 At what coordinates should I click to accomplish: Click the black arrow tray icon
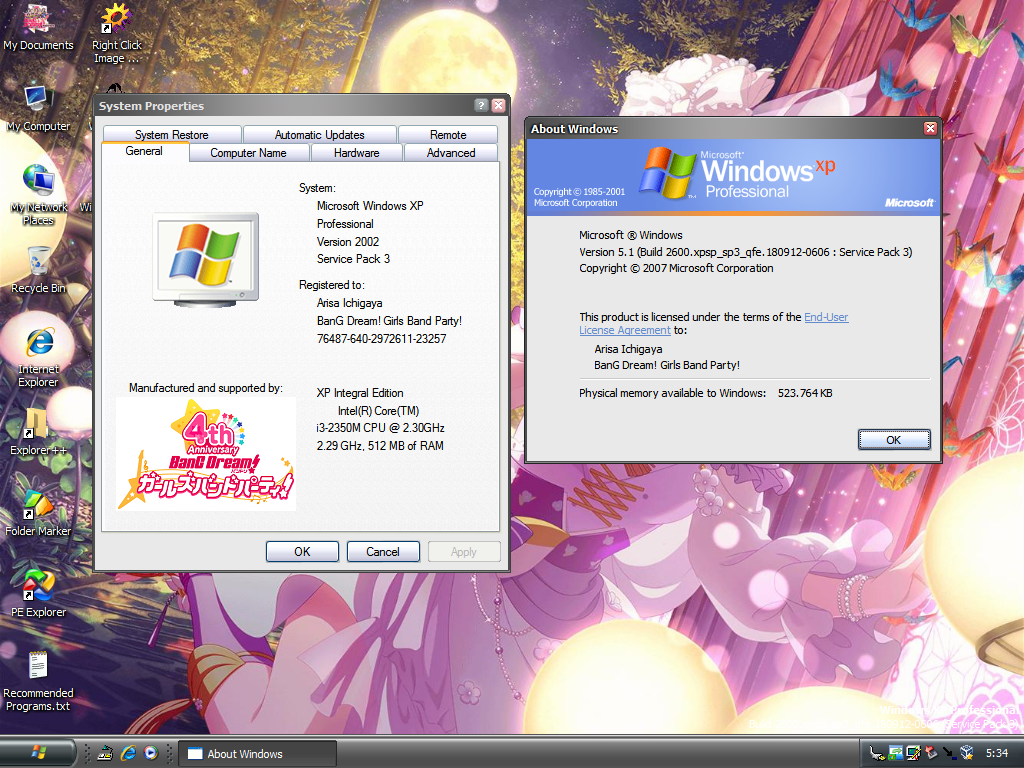(948, 754)
